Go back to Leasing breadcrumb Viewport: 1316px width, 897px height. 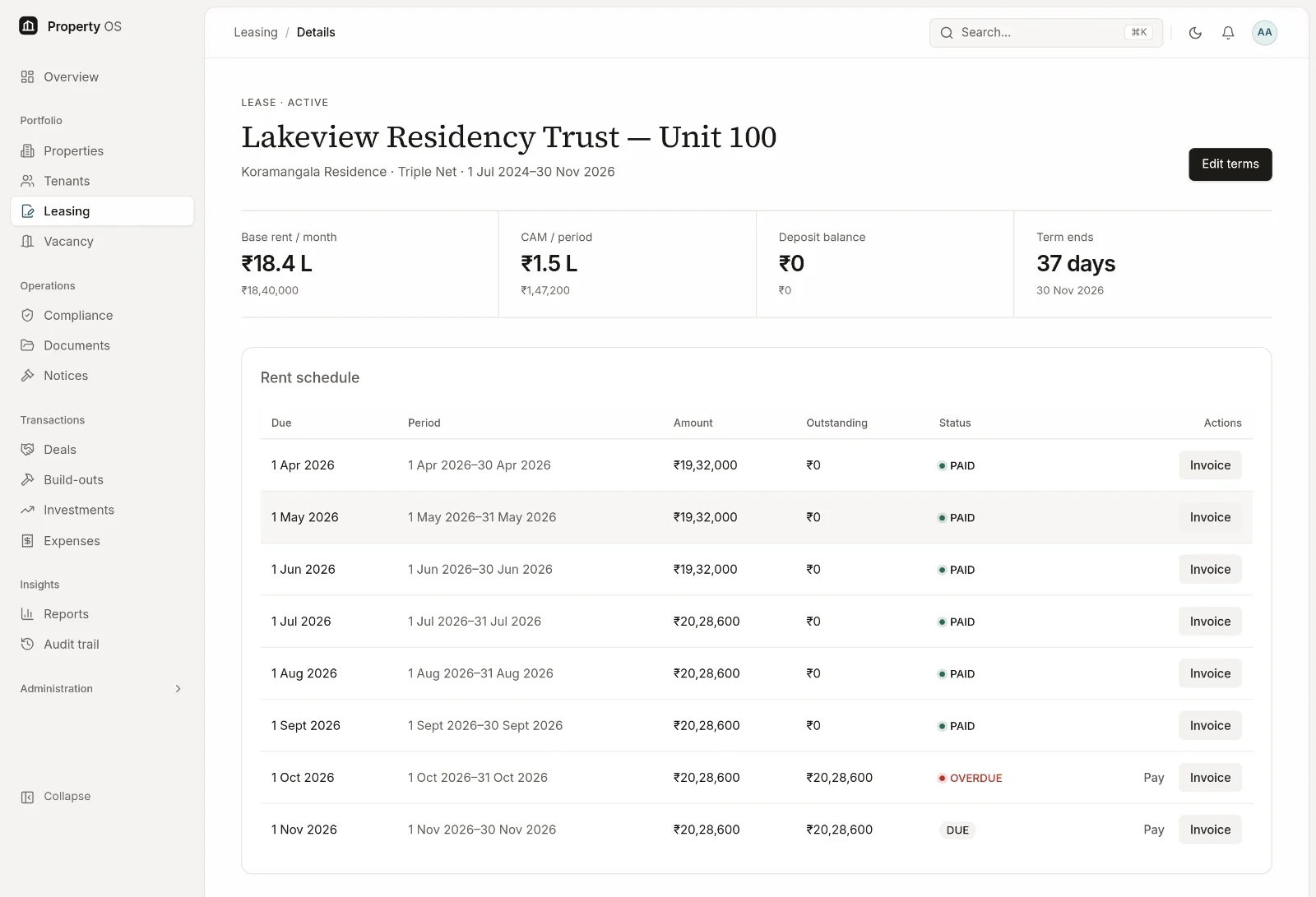tap(256, 32)
